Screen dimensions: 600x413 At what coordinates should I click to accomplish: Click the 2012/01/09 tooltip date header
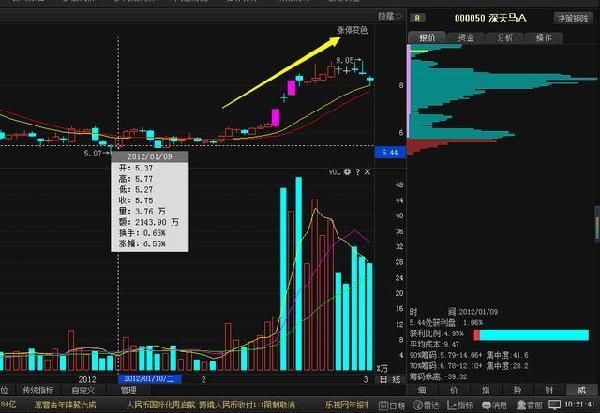[x=150, y=156]
